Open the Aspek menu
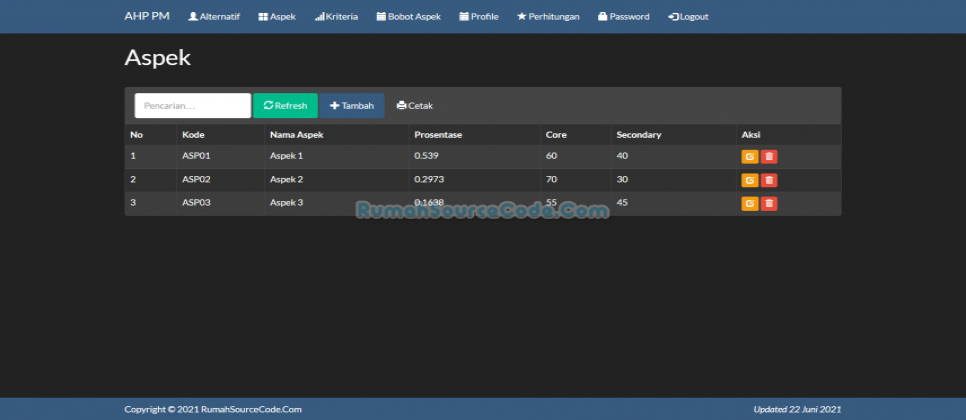 point(277,17)
